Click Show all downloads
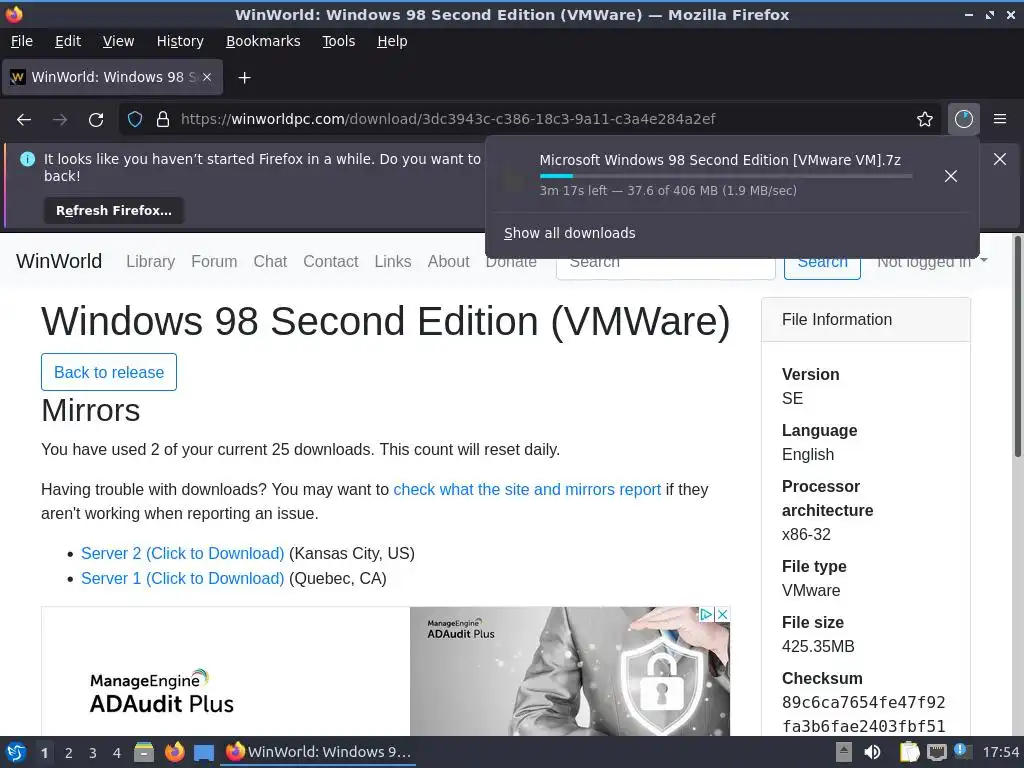The height and width of the screenshot is (768, 1024). 569,233
